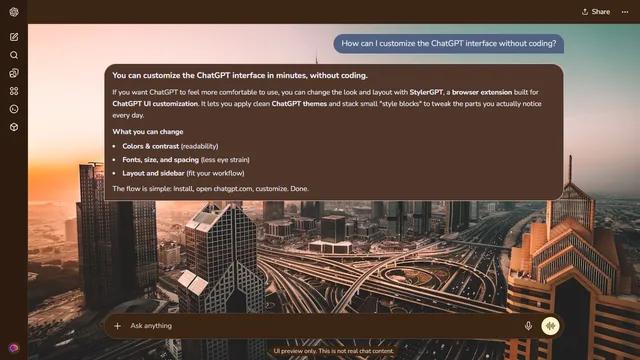Start a new chat with compose icon
Screen dimensions: 640x360
(14, 37)
